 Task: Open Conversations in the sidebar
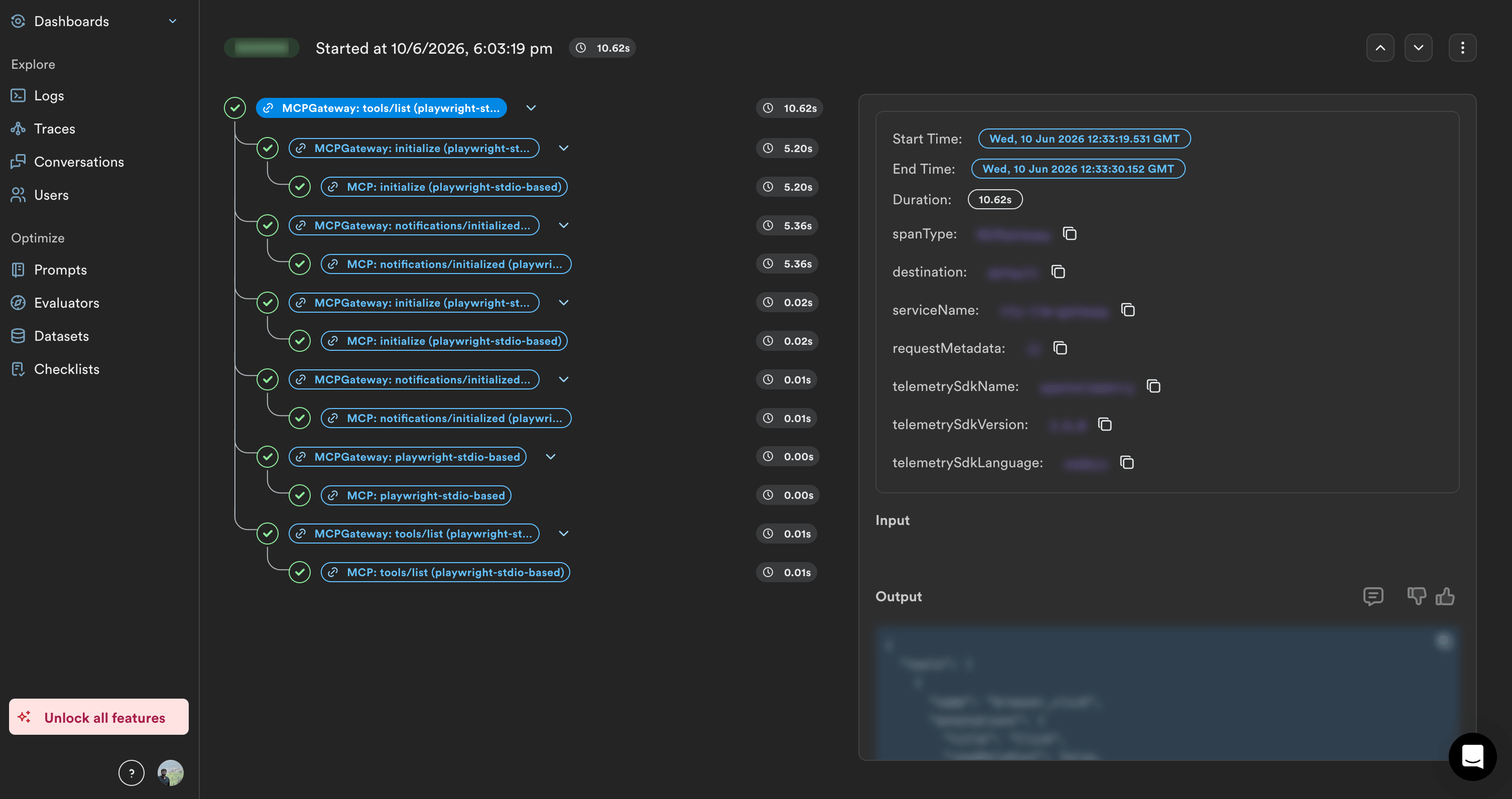coord(79,162)
